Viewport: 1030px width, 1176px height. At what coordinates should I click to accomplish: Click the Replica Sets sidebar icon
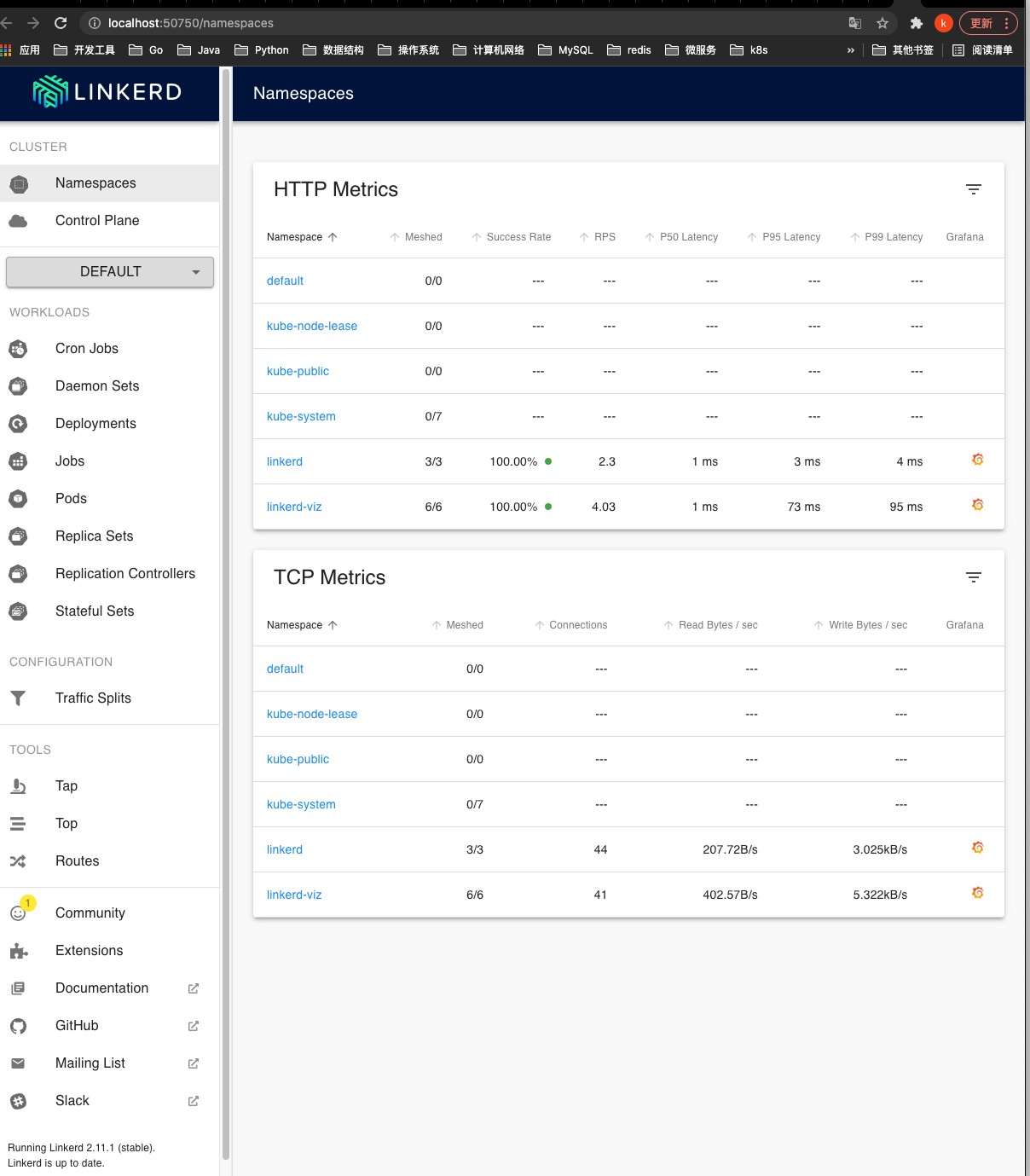(x=18, y=536)
